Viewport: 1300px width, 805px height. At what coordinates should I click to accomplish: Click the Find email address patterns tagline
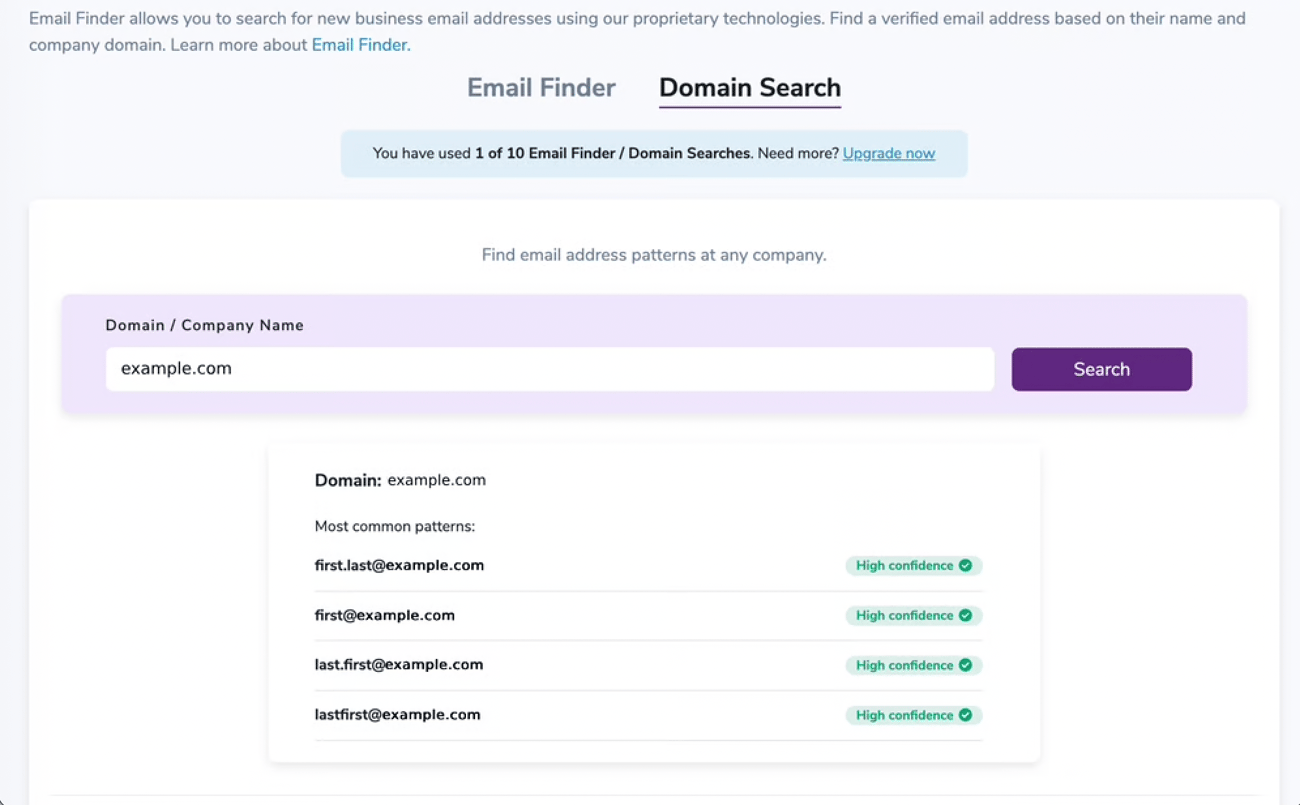[x=654, y=255]
